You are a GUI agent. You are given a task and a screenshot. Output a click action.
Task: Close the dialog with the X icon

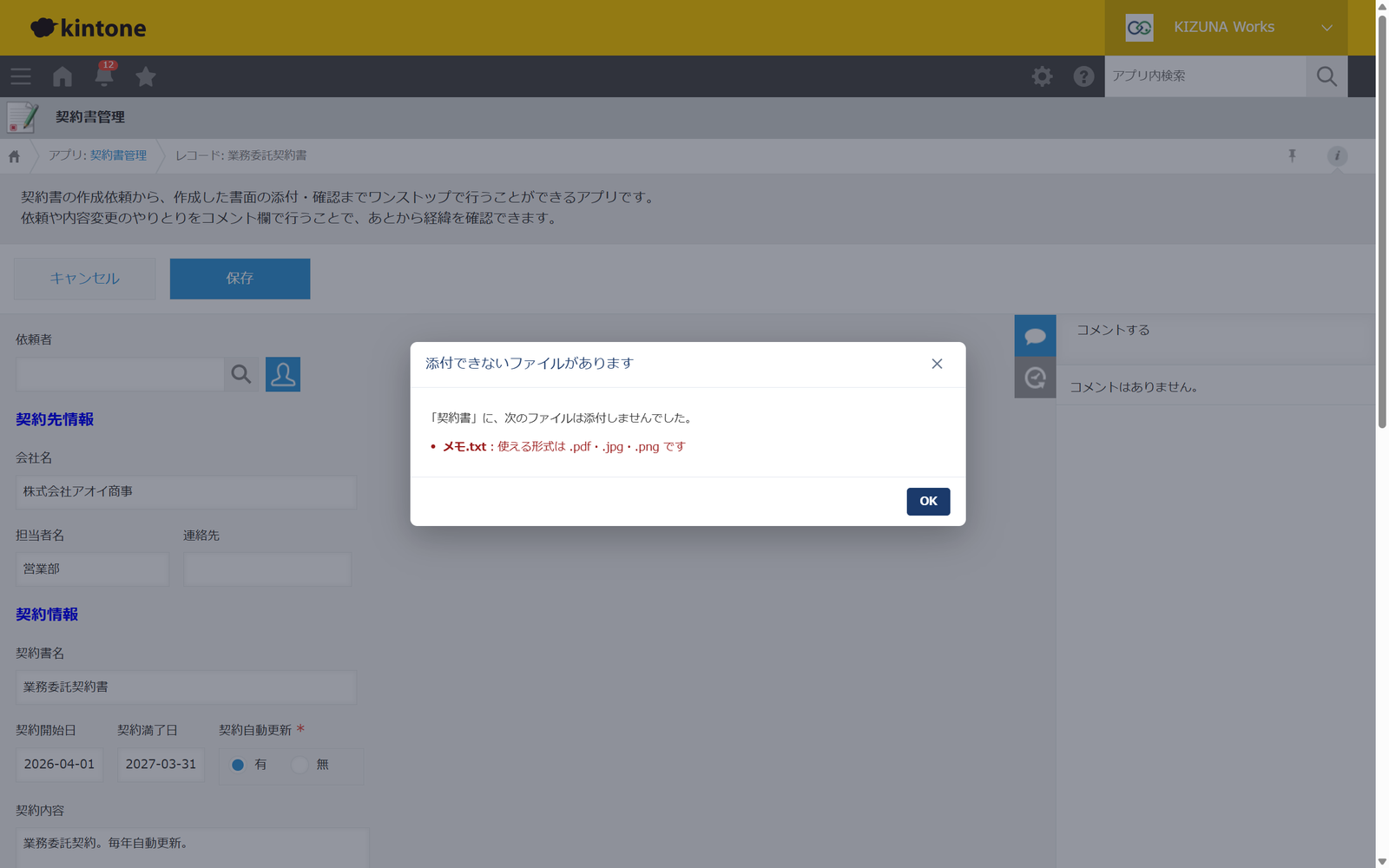[x=937, y=364]
